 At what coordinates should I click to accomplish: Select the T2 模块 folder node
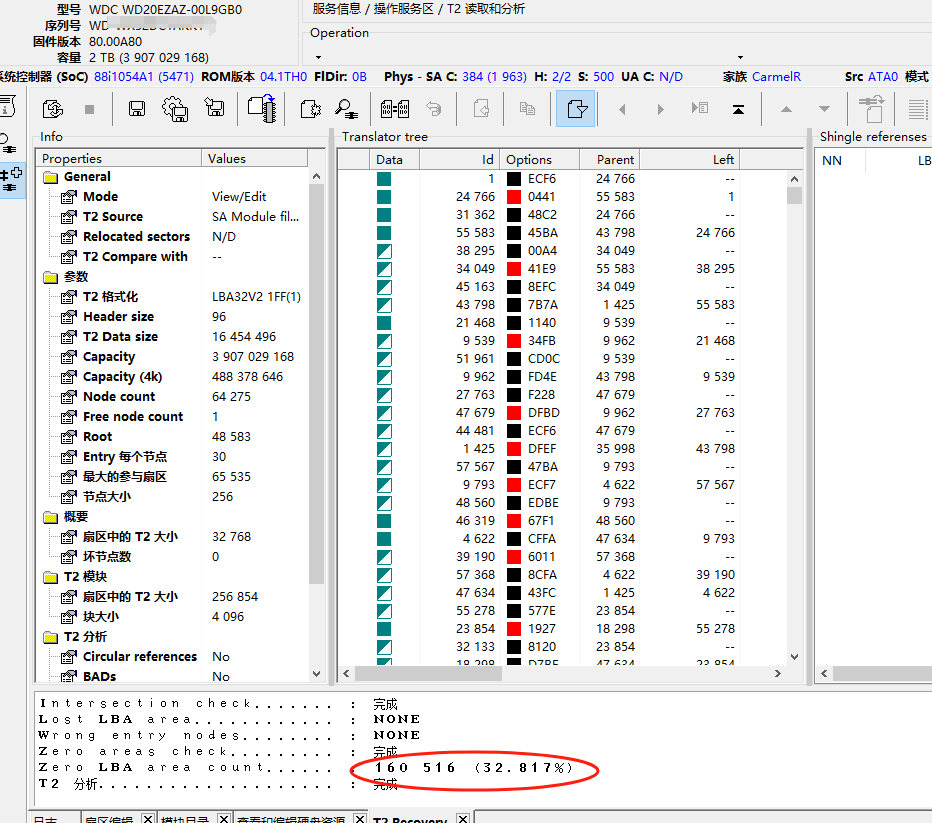(x=75, y=577)
